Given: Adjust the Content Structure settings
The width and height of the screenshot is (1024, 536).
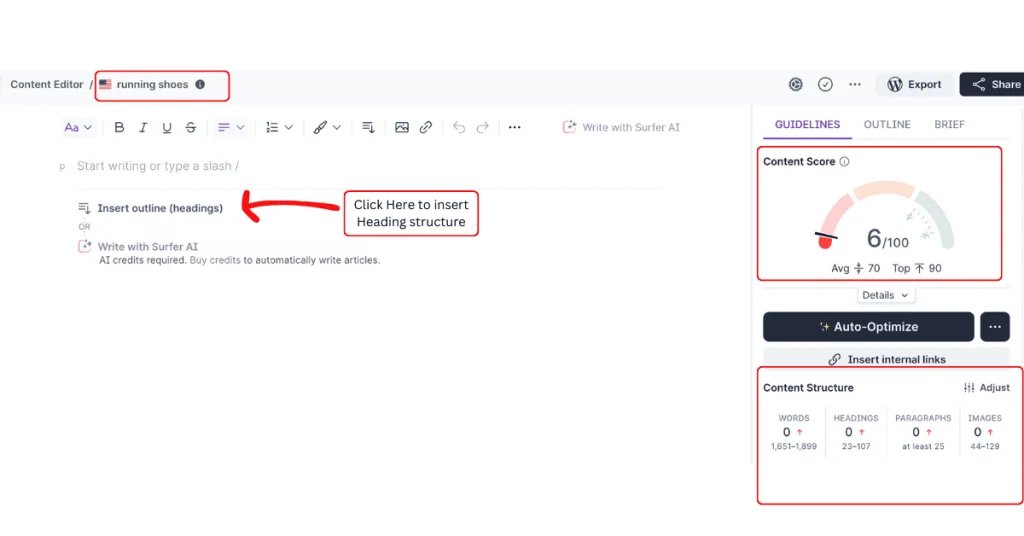Looking at the screenshot, I should pyautogui.click(x=987, y=388).
